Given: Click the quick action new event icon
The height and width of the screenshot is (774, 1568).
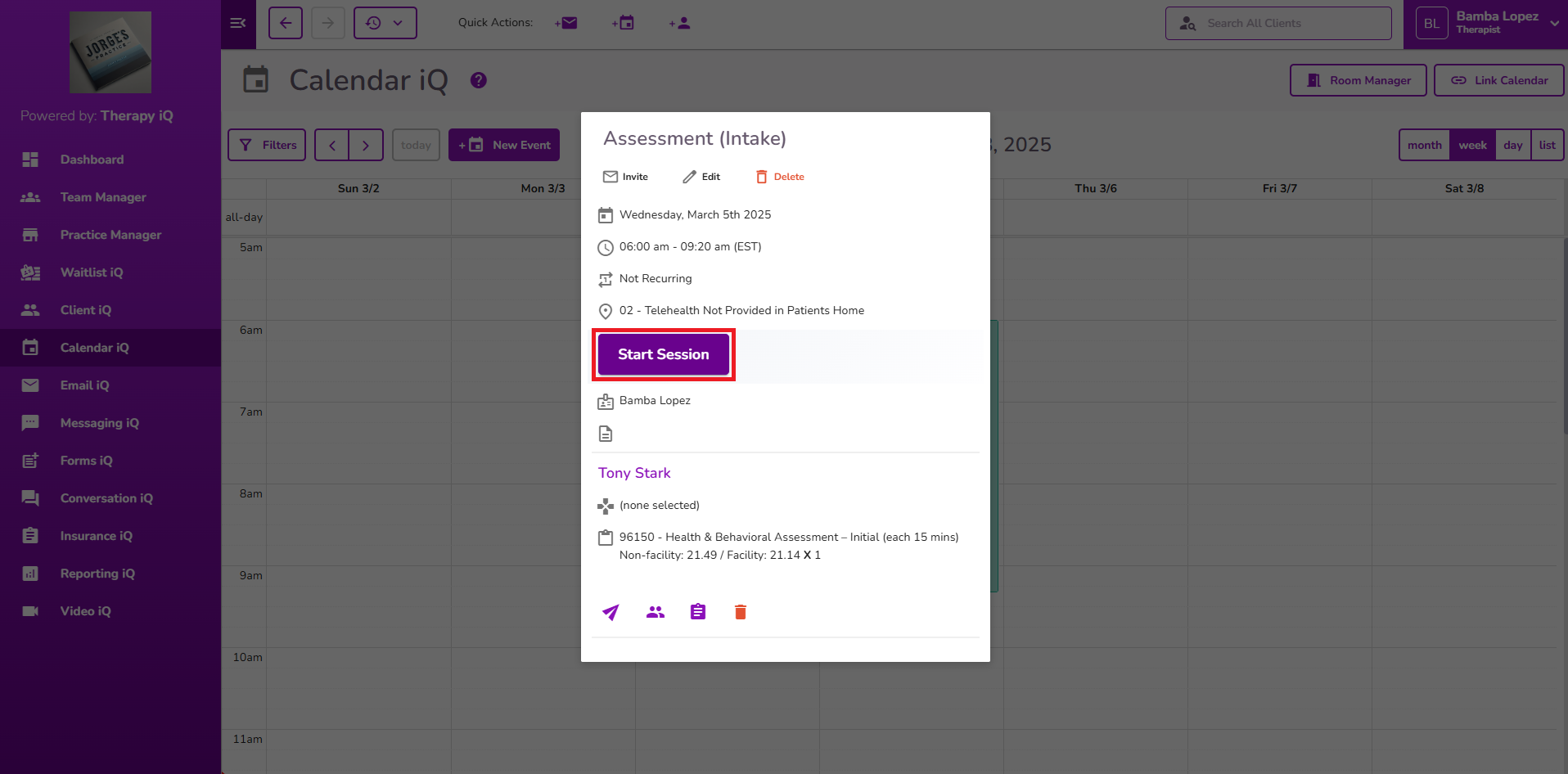Looking at the screenshot, I should [x=624, y=23].
